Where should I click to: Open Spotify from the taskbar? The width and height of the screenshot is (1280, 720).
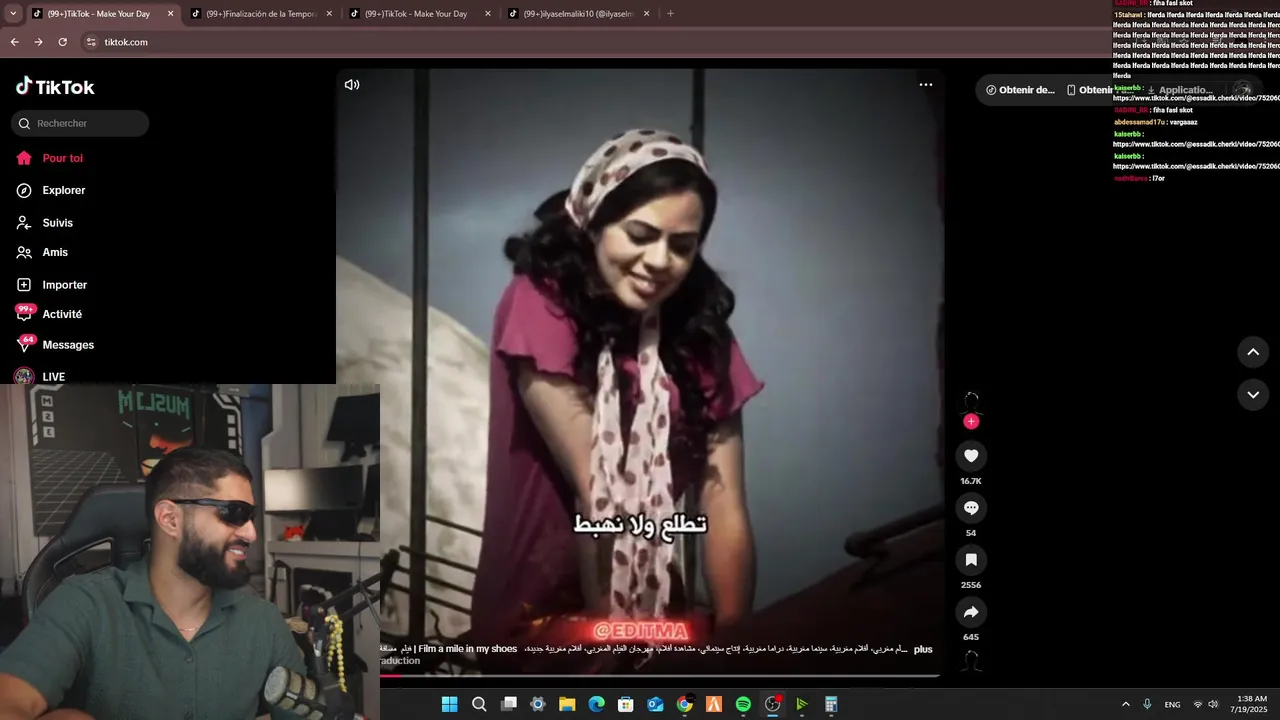click(x=743, y=704)
